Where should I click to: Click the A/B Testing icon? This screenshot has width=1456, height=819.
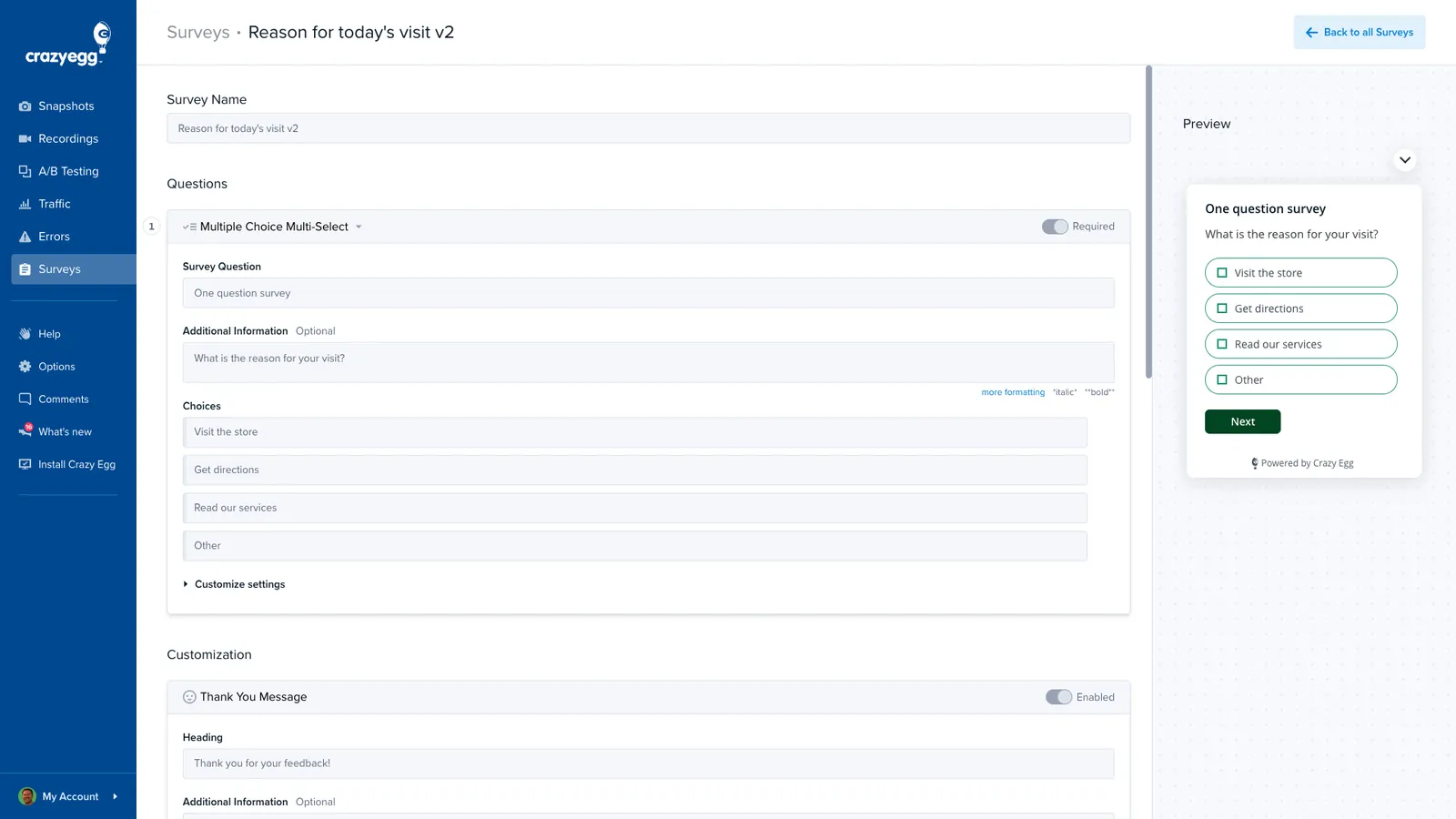point(25,171)
